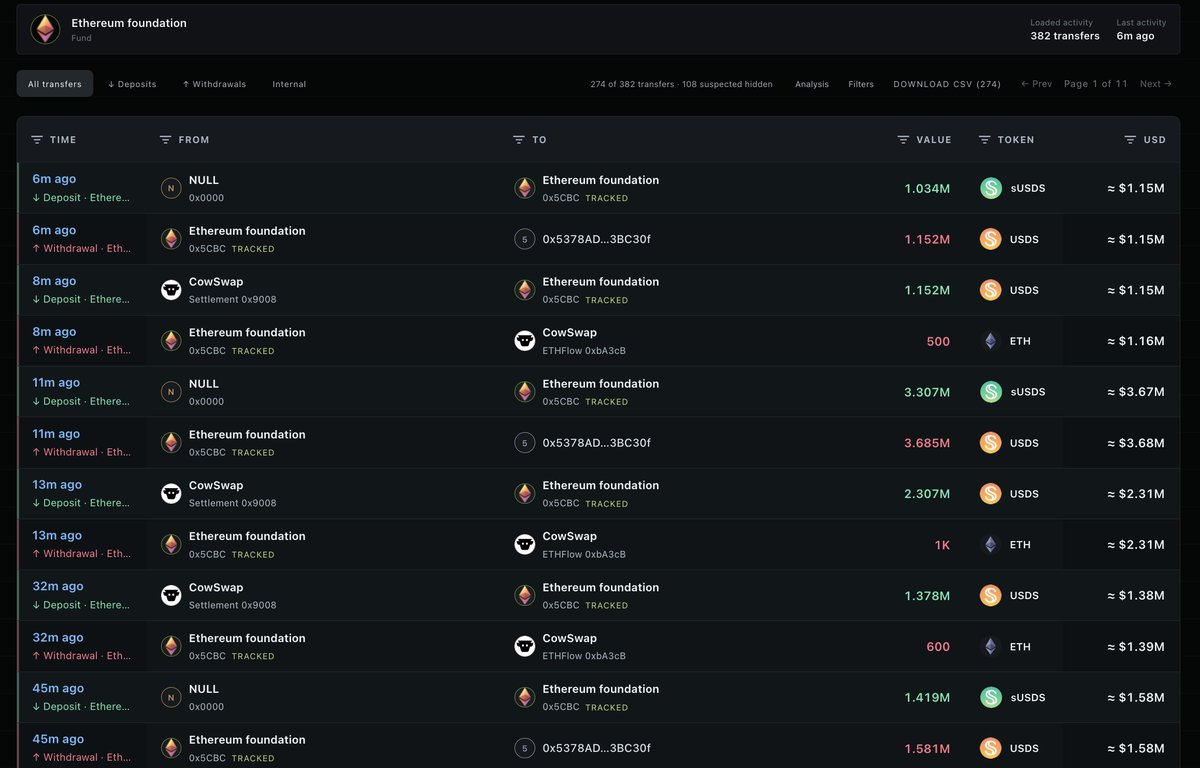The width and height of the screenshot is (1200, 768).
Task: Click the Ethereum foundation logo in the page header
Action: tap(45, 29)
